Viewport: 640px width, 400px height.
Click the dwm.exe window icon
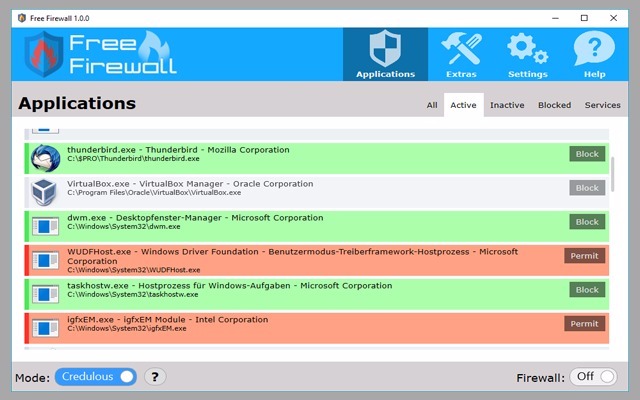(x=45, y=226)
